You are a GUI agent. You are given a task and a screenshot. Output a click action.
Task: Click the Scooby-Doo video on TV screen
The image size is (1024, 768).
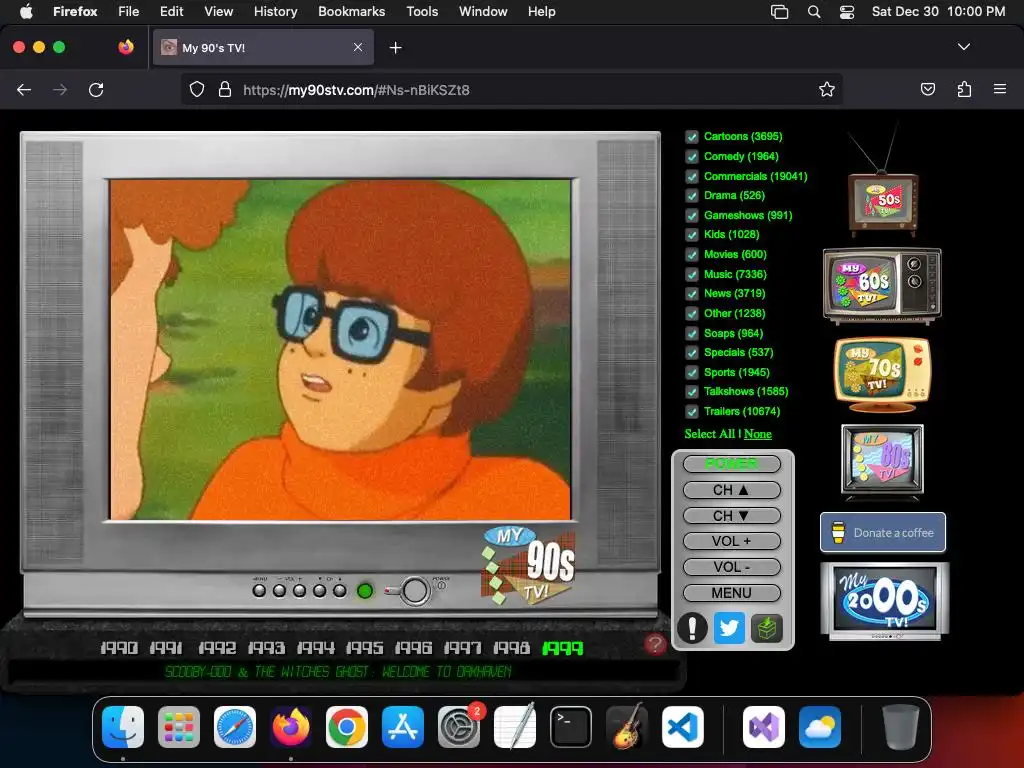(x=340, y=350)
